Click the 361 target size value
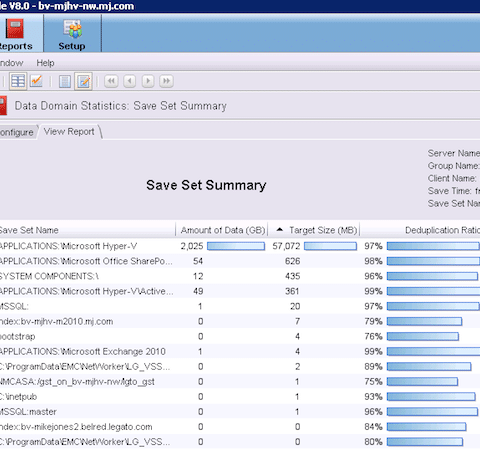Viewport: 480px width, 450px height. pos(292,291)
